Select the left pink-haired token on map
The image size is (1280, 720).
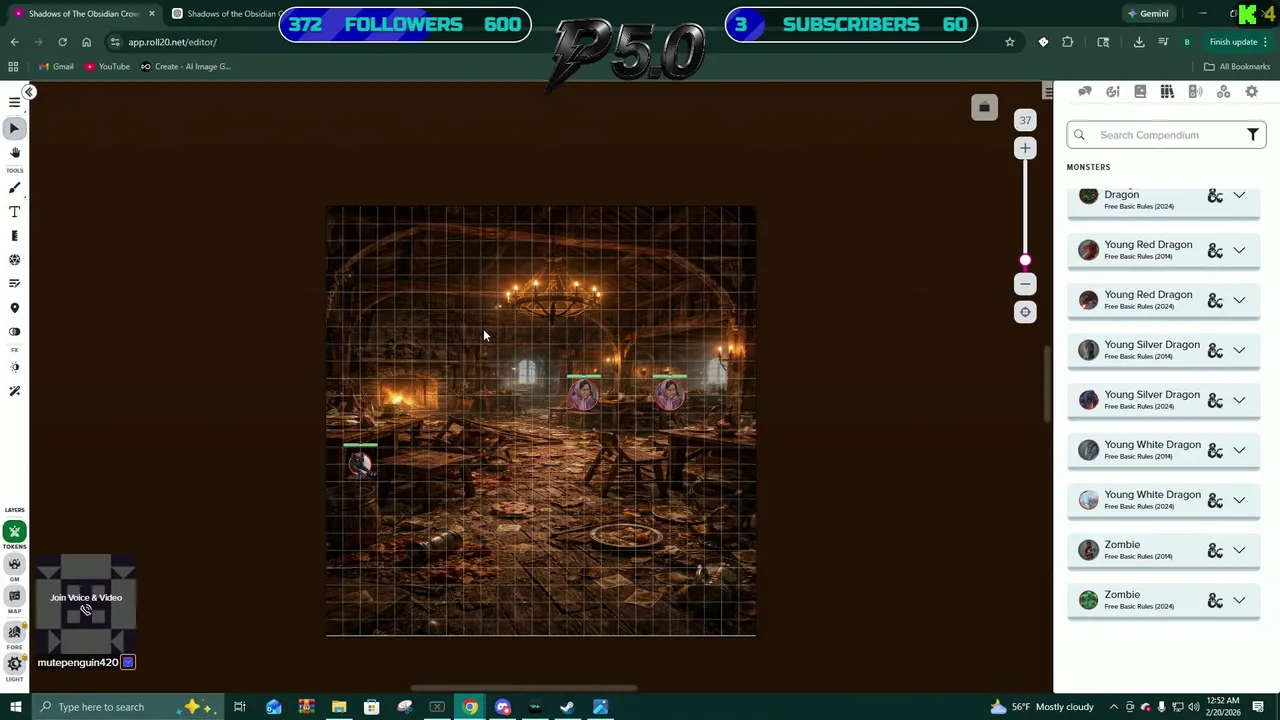click(x=584, y=396)
